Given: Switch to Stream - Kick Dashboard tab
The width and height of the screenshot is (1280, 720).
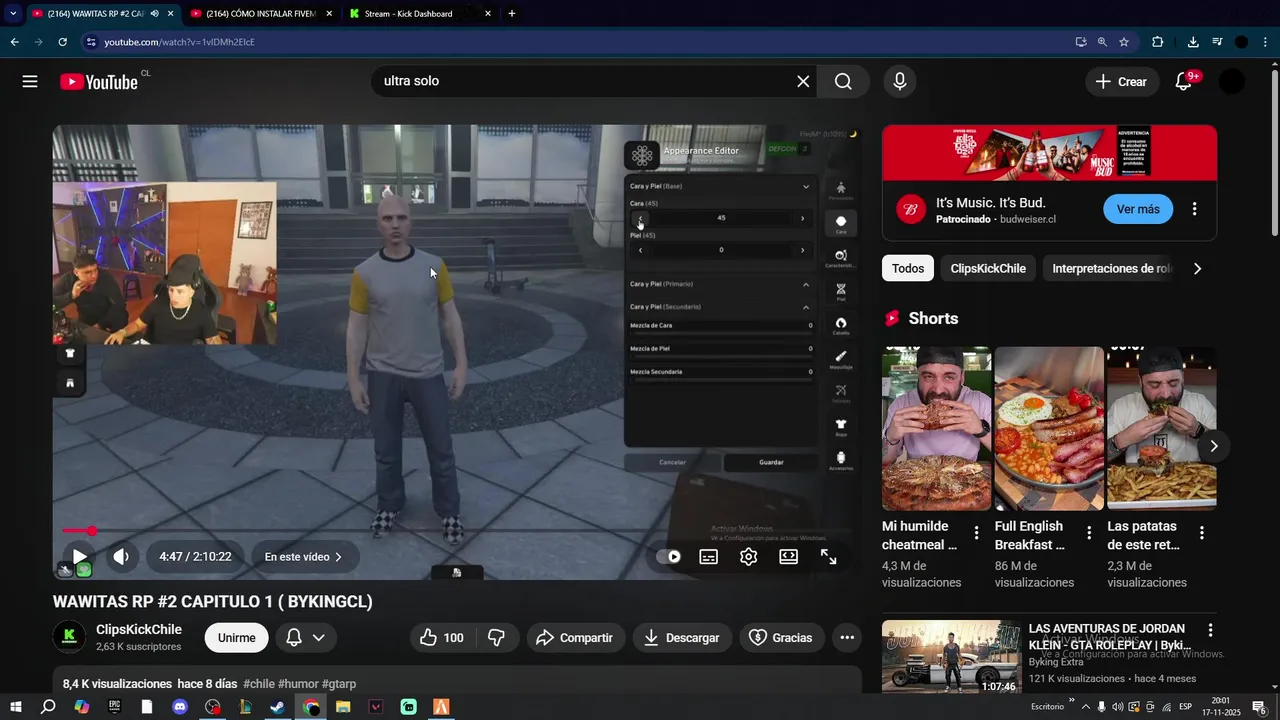Looking at the screenshot, I should click(x=419, y=14).
